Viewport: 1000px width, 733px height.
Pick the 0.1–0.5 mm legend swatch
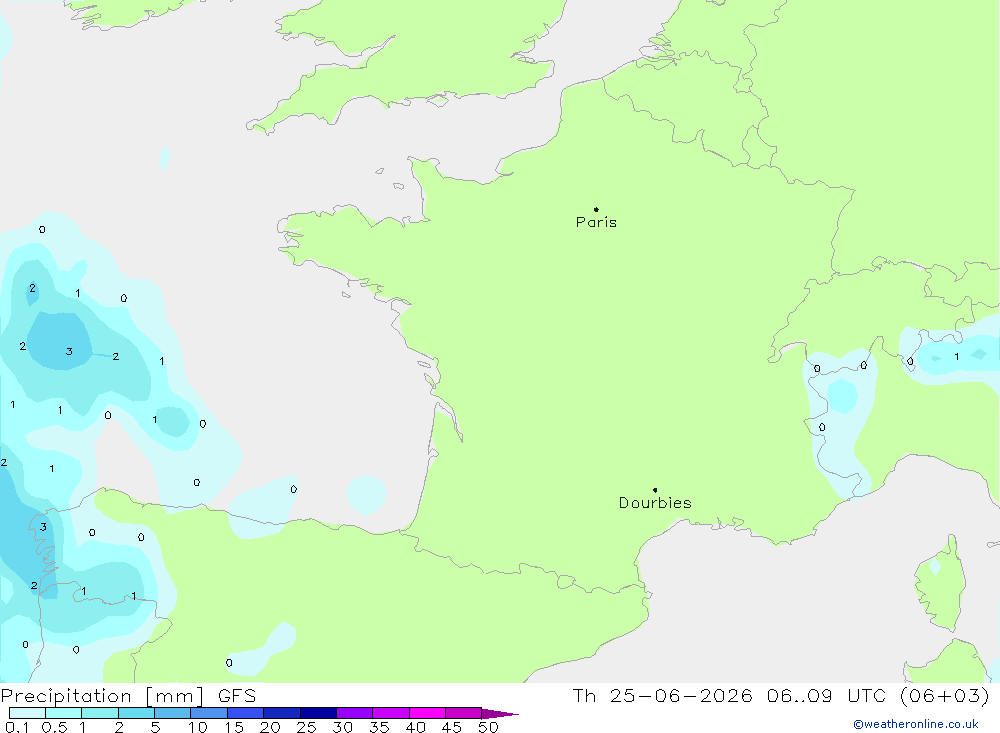point(27,713)
